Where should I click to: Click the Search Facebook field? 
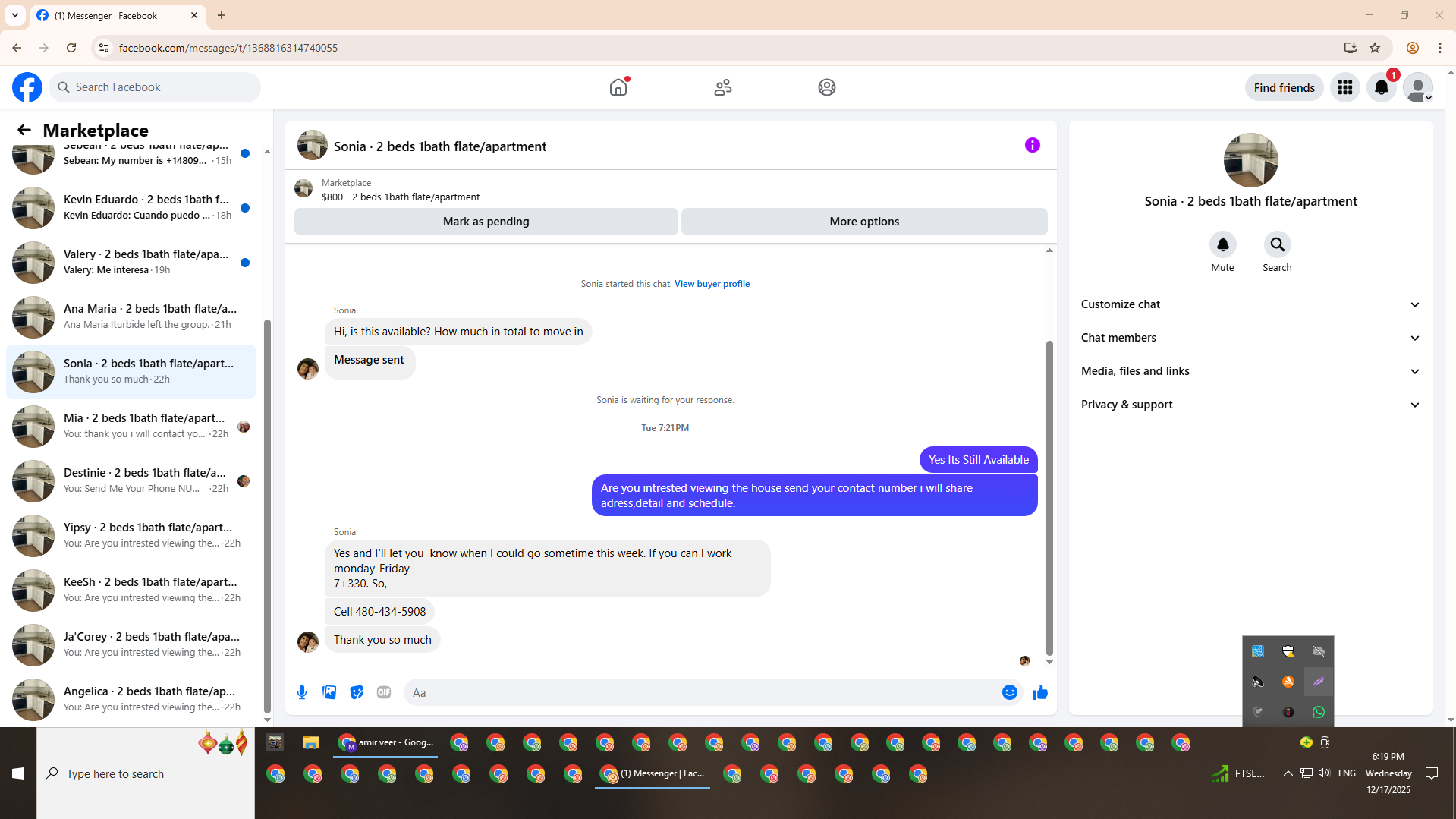tap(155, 87)
